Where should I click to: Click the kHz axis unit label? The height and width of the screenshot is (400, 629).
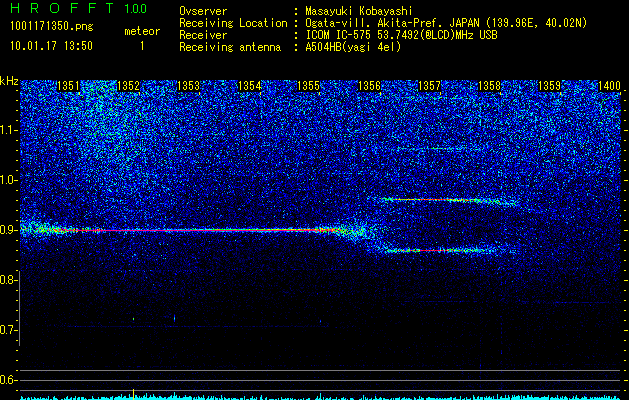(9, 81)
